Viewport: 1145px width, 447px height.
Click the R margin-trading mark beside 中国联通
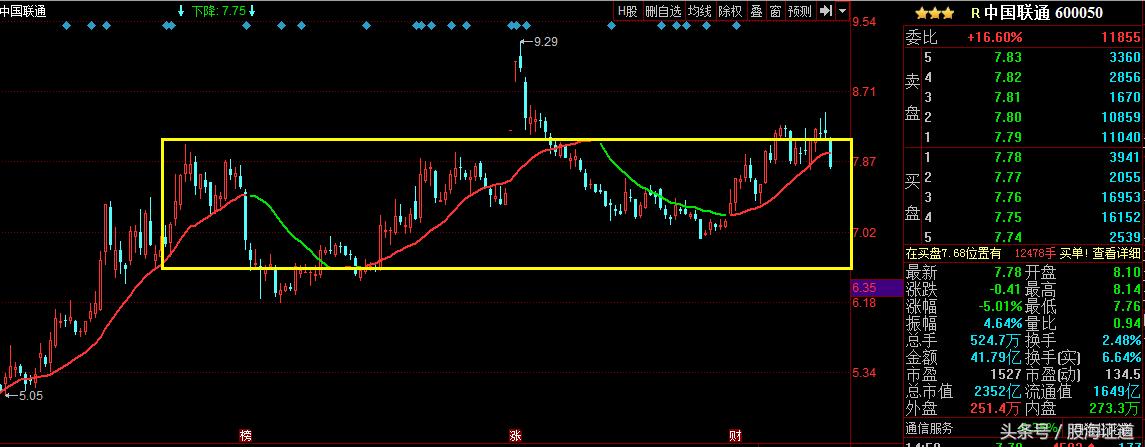(975, 13)
